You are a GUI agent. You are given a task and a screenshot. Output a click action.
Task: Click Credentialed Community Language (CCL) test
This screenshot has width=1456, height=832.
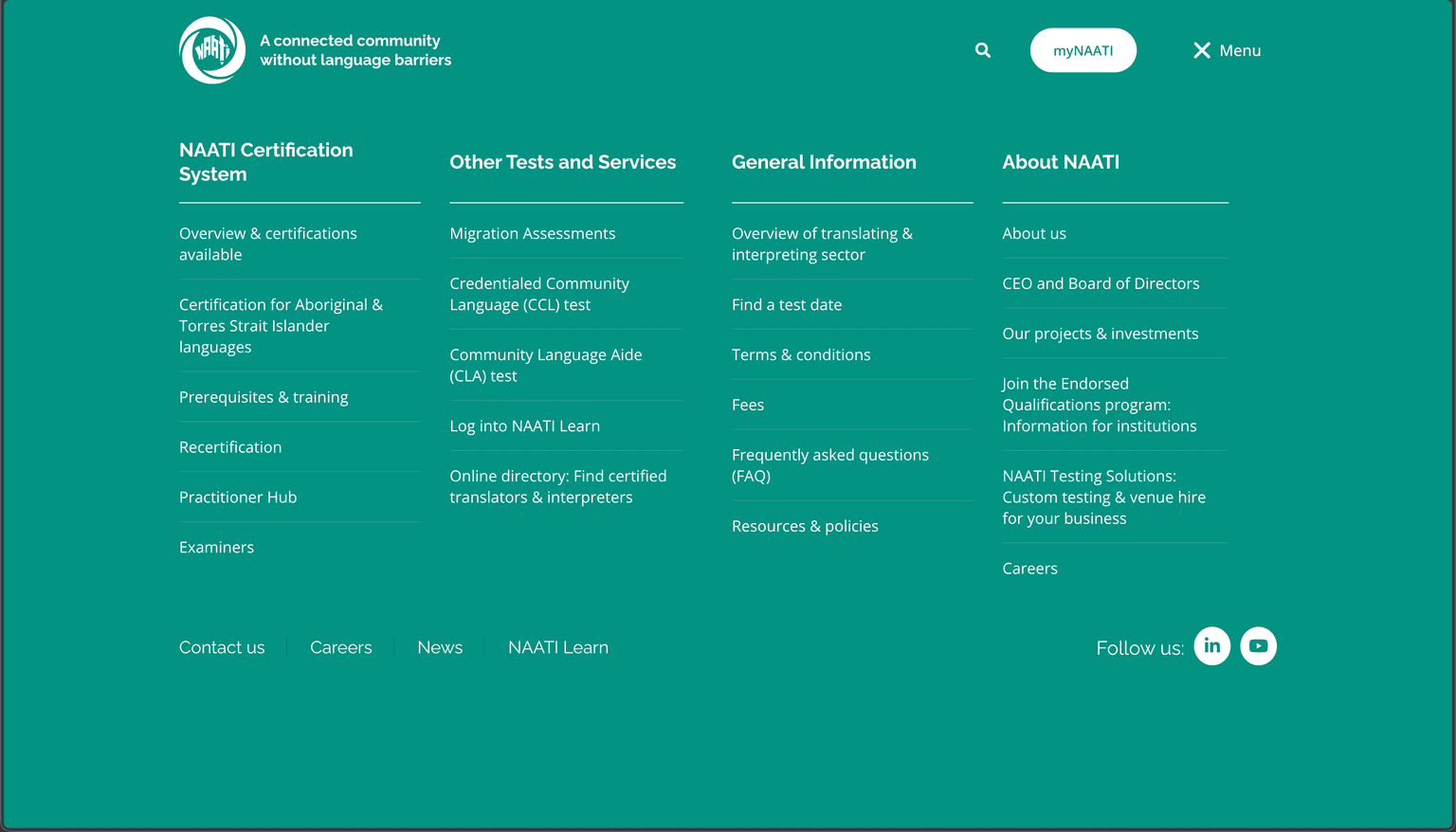tap(538, 294)
